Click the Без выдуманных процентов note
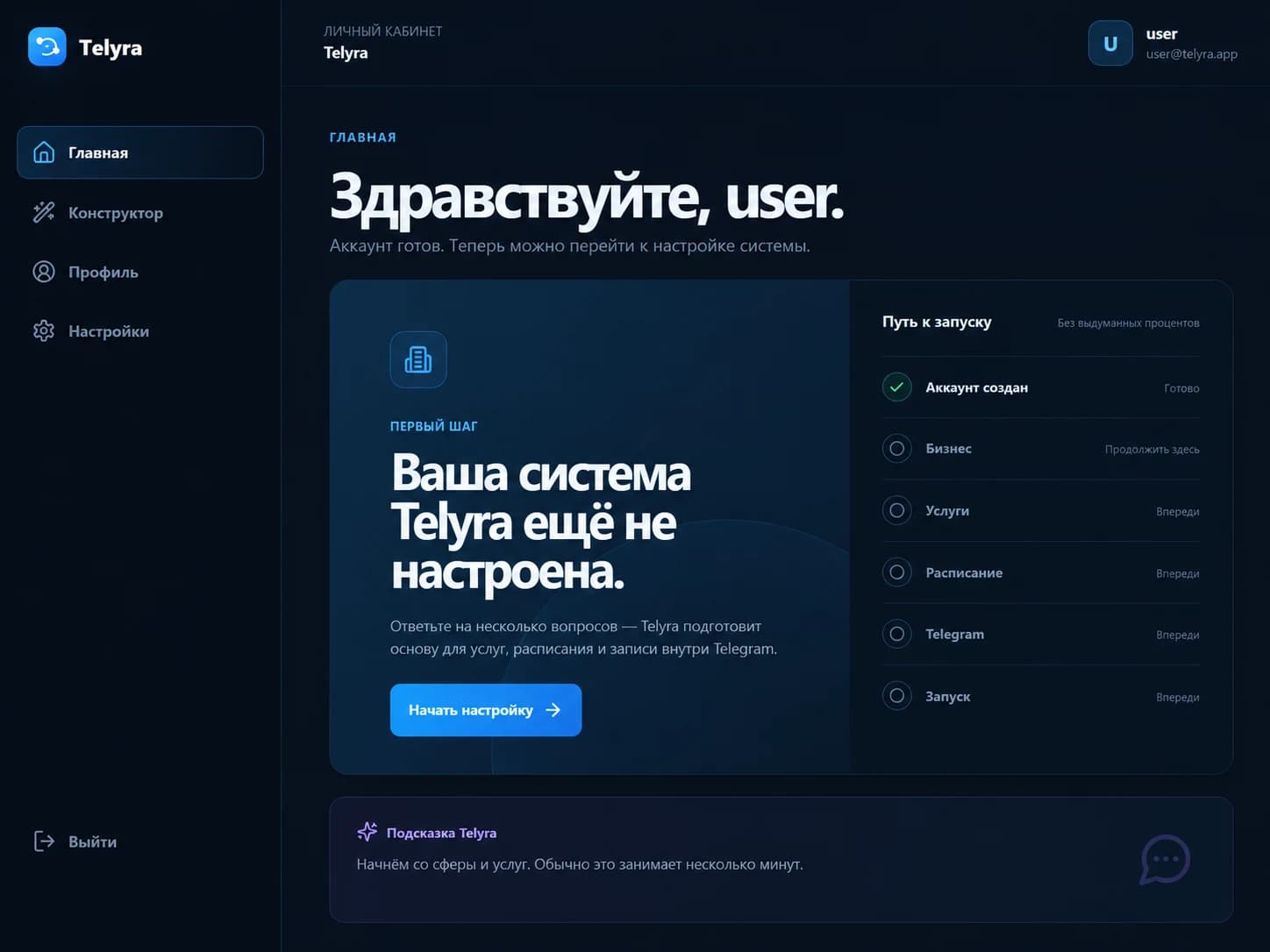The image size is (1270, 952). 1128,323
